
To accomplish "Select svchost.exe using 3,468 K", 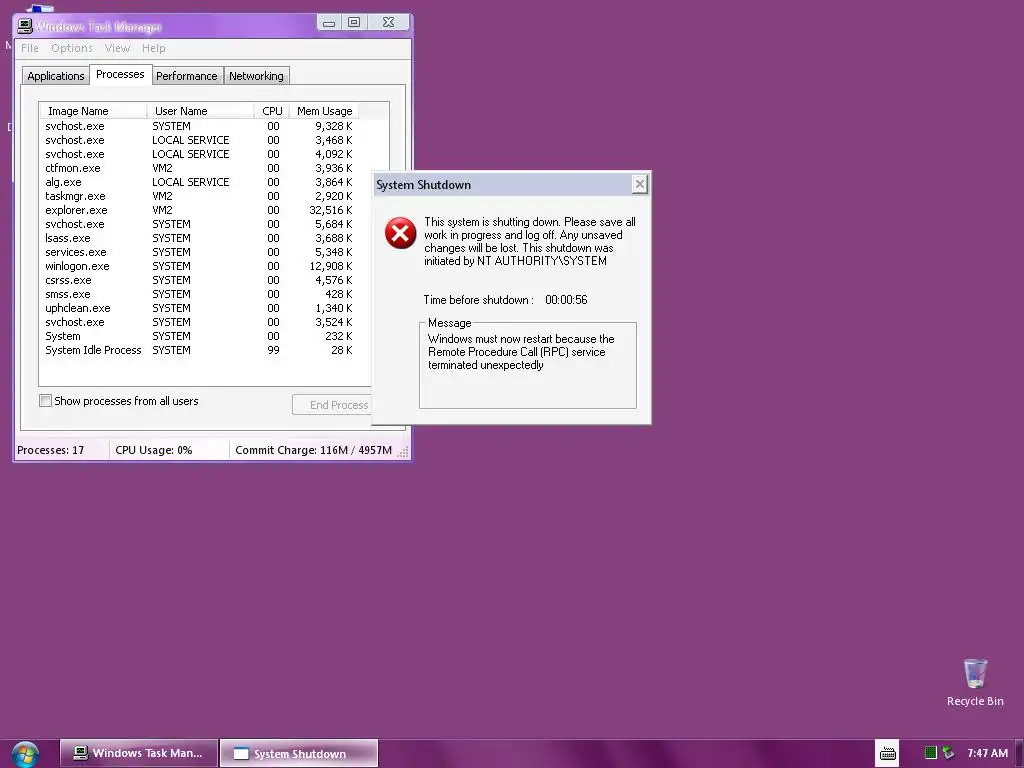I will pyautogui.click(x=199, y=140).
